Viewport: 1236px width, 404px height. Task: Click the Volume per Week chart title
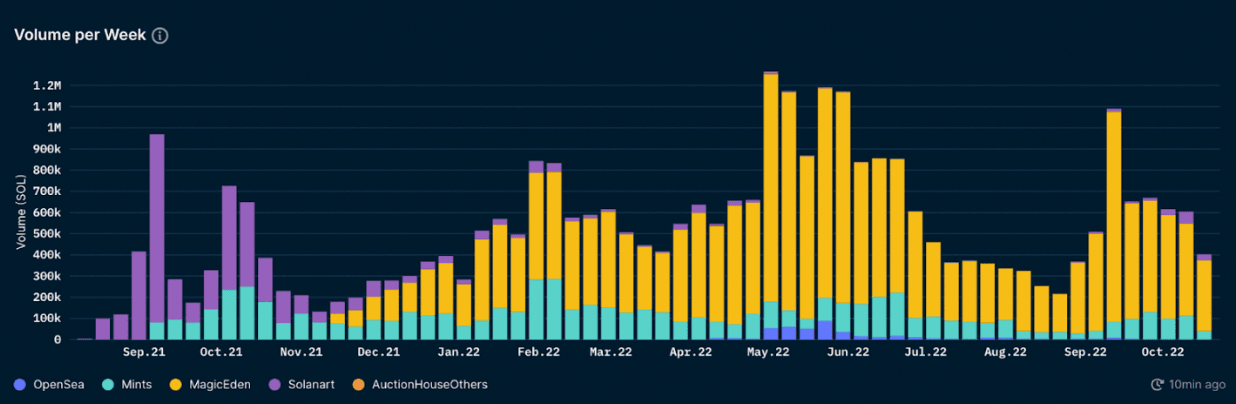point(80,35)
